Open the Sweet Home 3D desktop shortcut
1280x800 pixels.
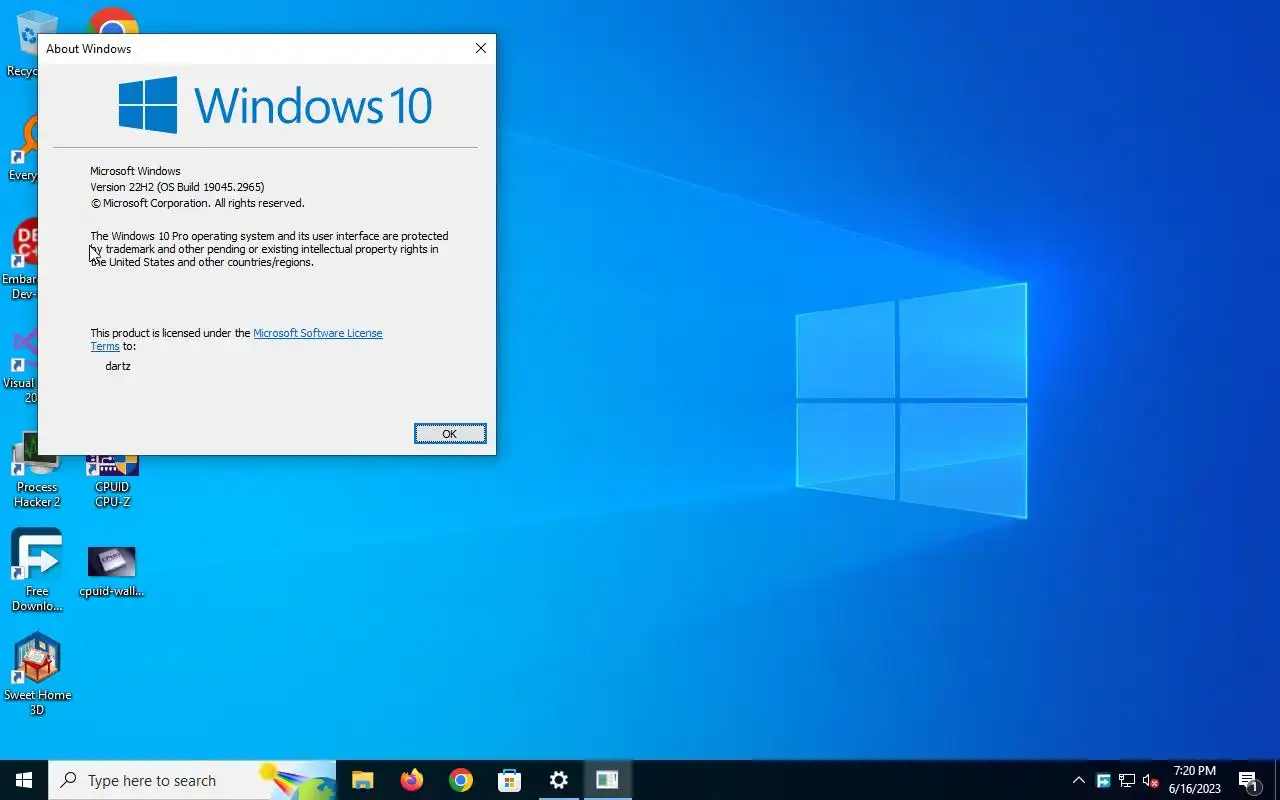pyautogui.click(x=37, y=674)
